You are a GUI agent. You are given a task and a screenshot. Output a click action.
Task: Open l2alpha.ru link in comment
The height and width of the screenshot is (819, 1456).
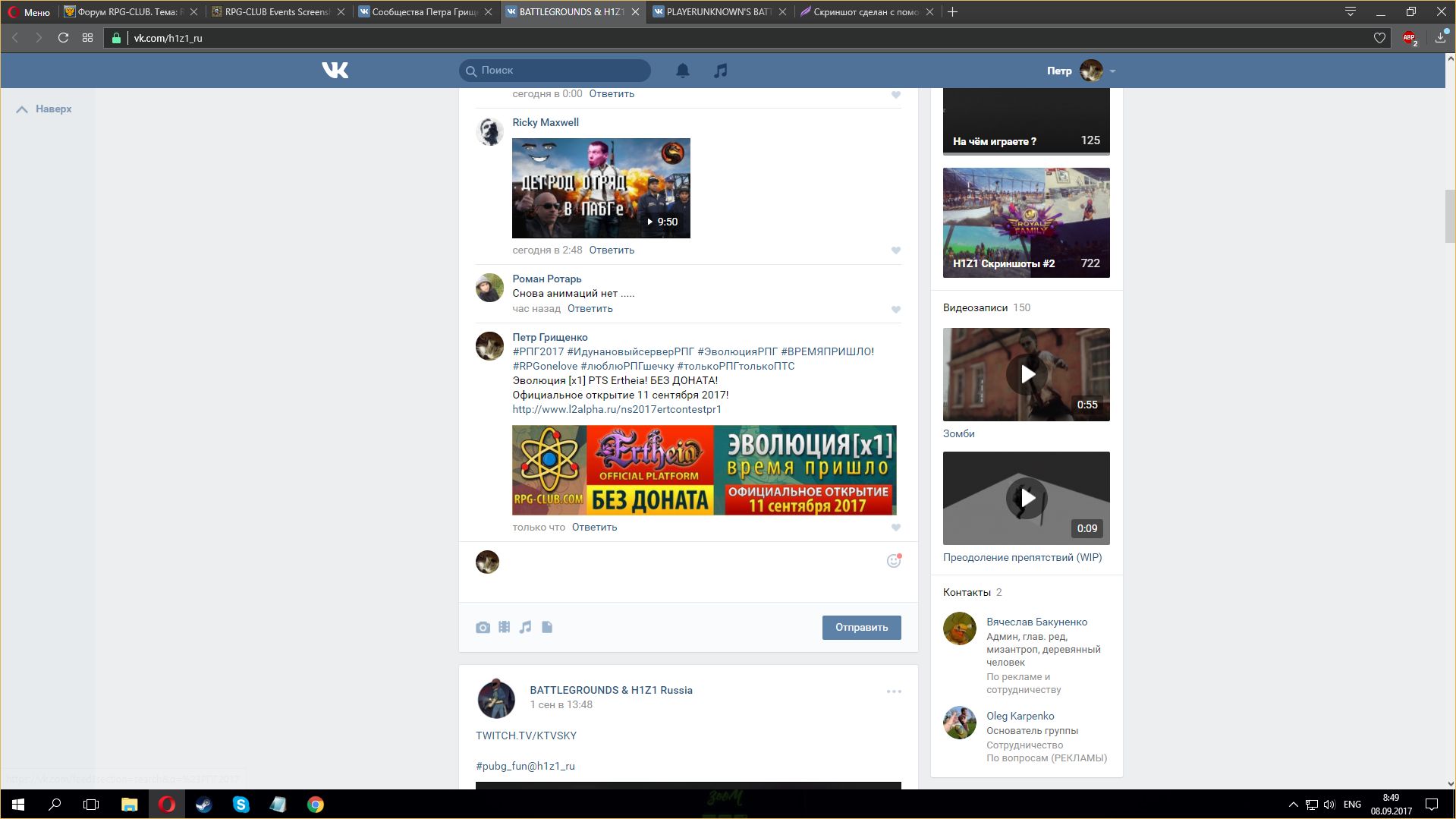(x=617, y=410)
